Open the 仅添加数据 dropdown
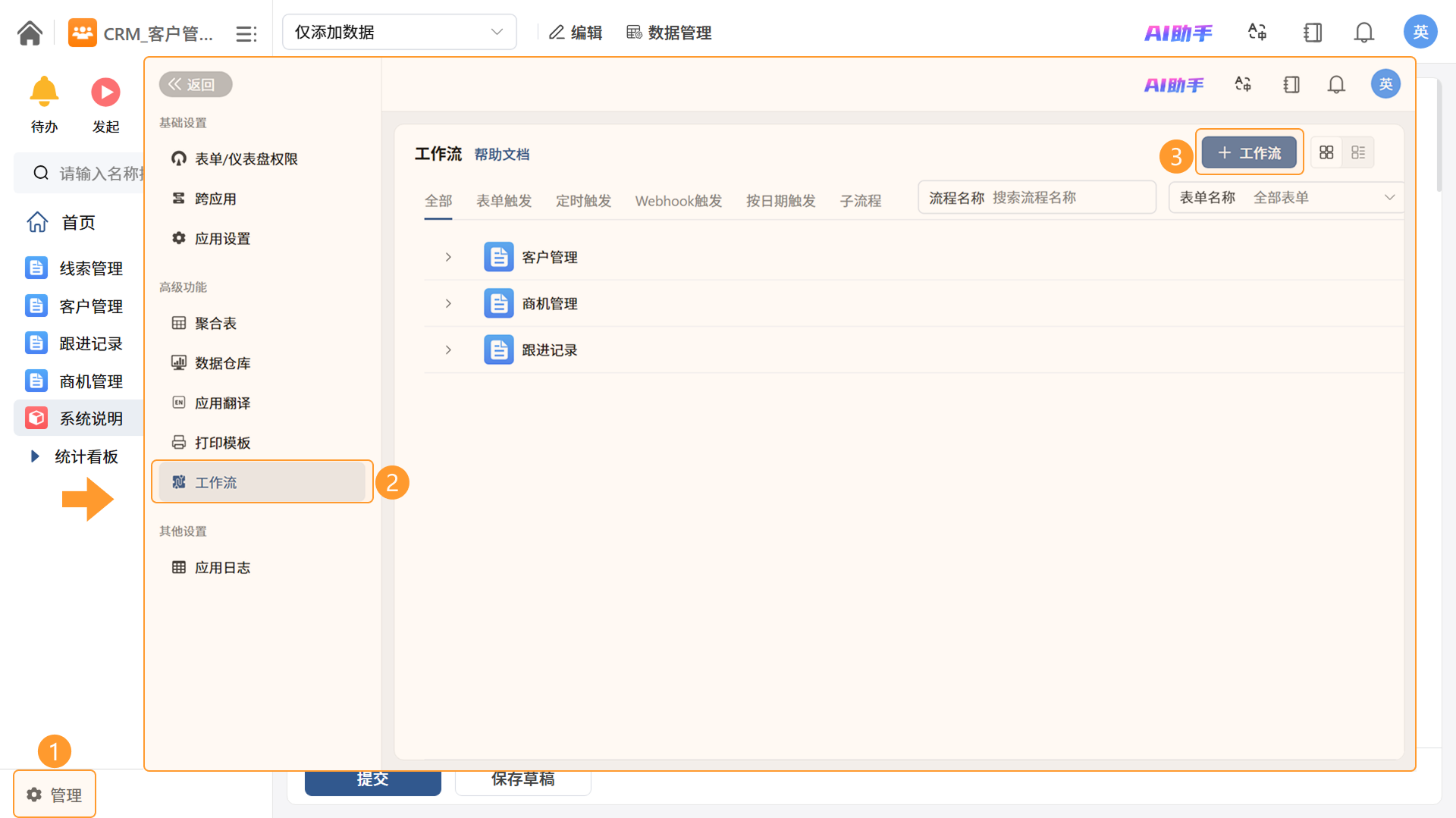1456x818 pixels. tap(399, 32)
